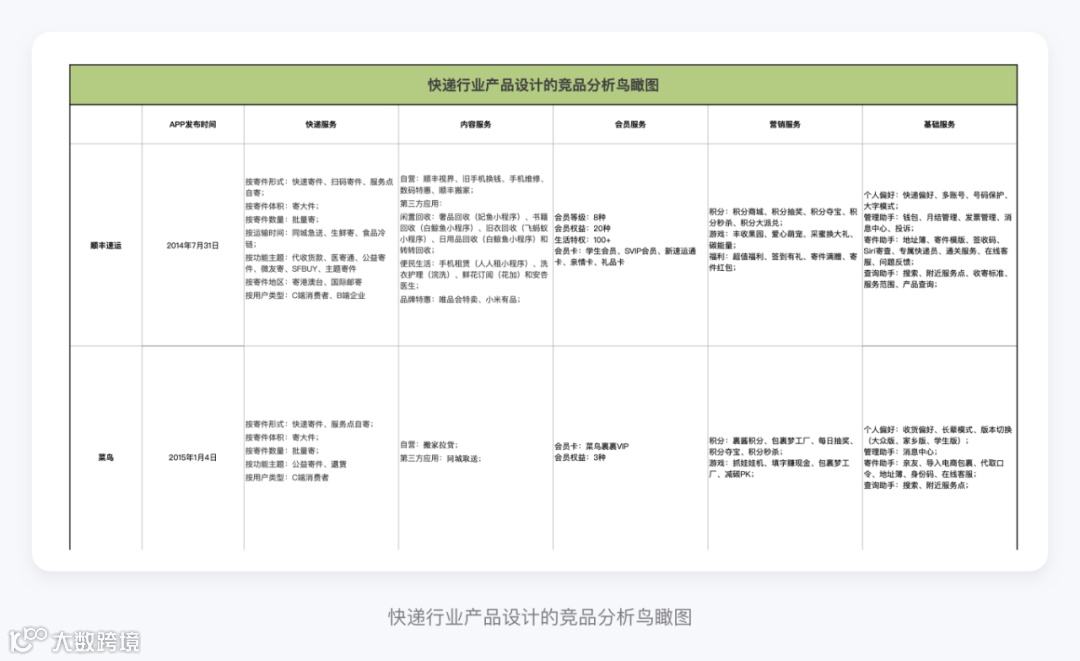Click the line 自营: 搬家拉货

point(429,445)
